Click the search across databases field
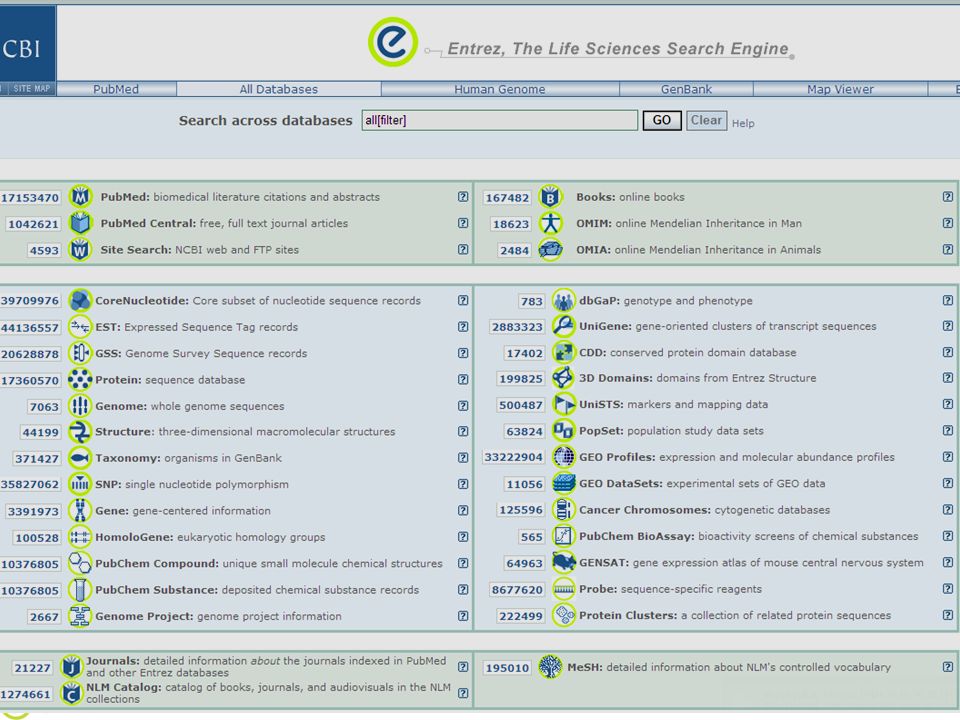The width and height of the screenshot is (960, 720). (x=500, y=120)
